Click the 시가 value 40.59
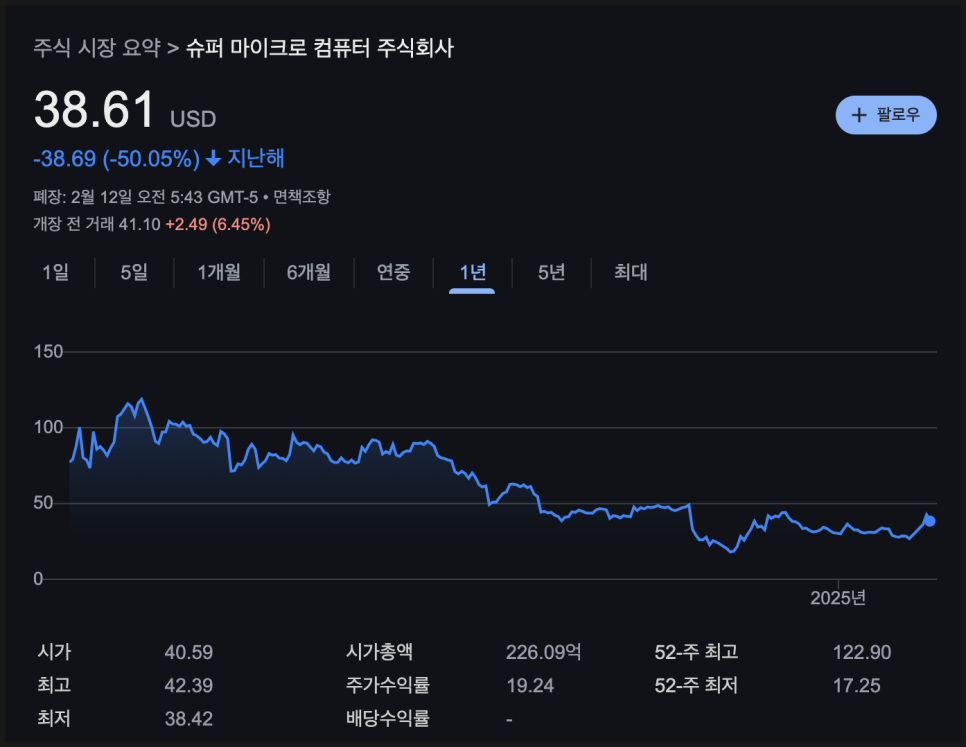This screenshot has width=966, height=747. (189, 653)
